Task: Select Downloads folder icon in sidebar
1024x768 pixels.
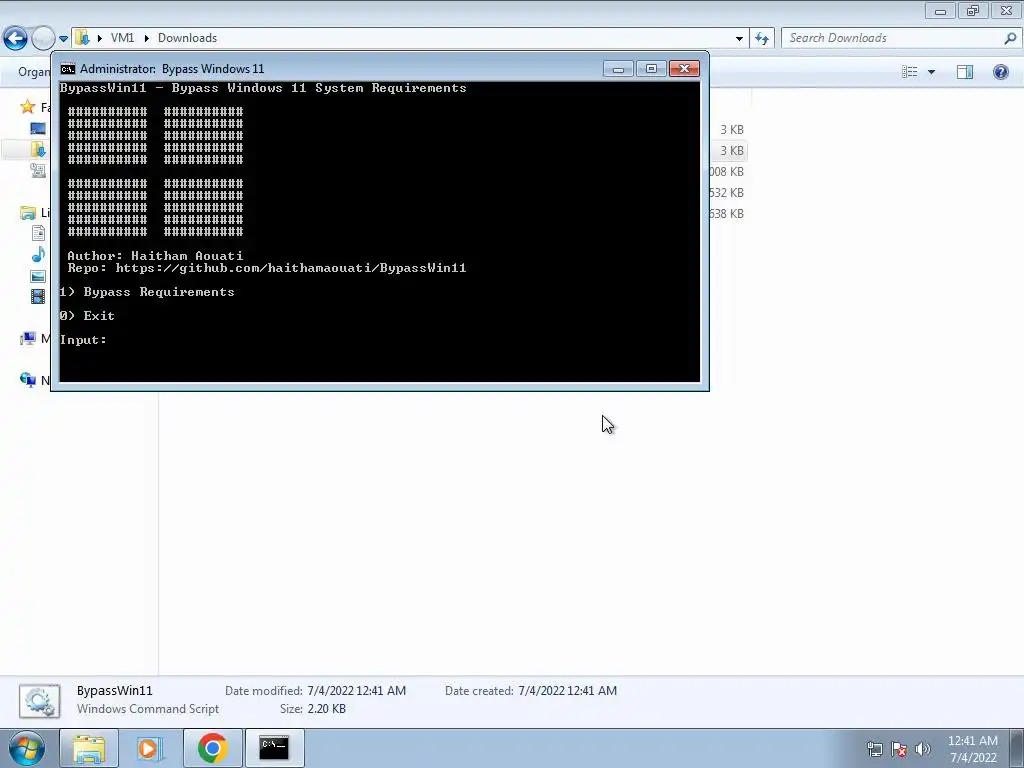Action: 38,150
